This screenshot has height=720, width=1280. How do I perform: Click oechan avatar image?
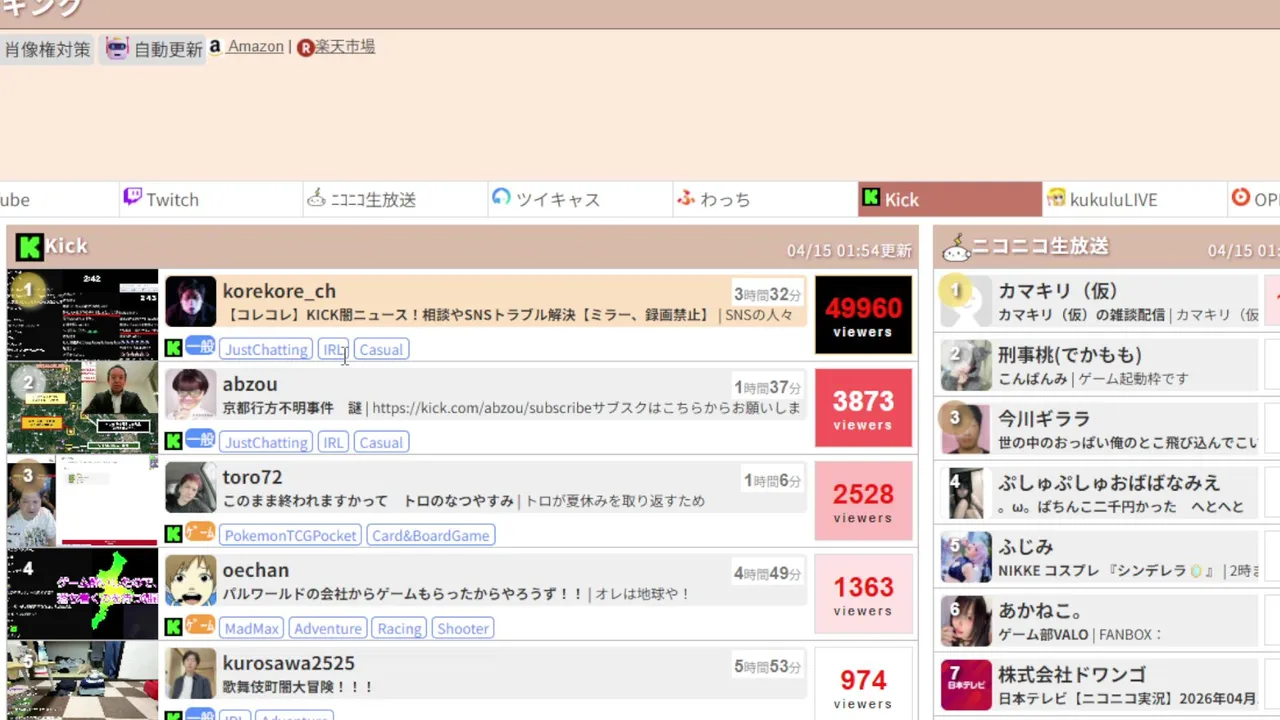point(190,580)
